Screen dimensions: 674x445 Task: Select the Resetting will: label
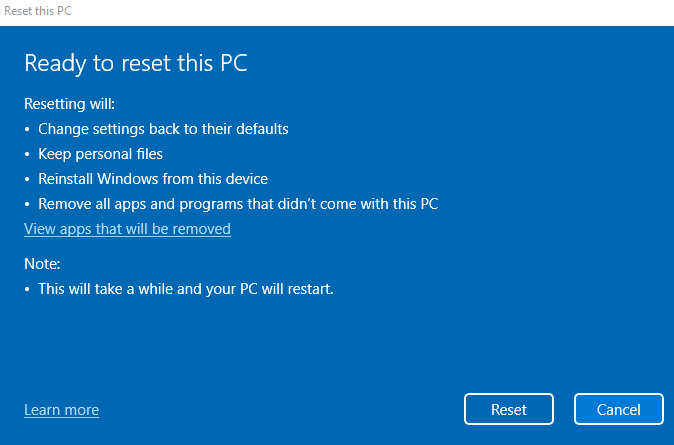[71, 103]
